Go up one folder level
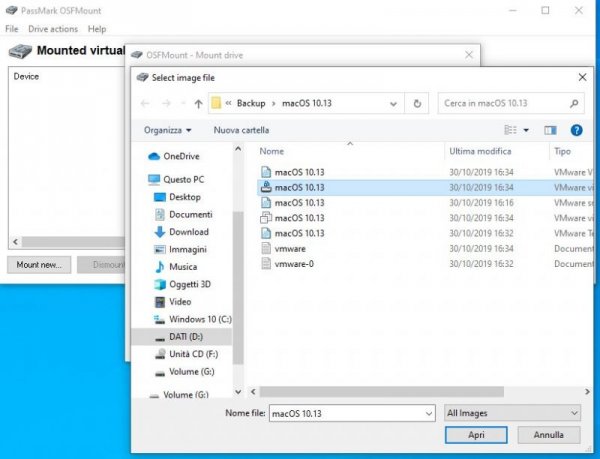 198,104
